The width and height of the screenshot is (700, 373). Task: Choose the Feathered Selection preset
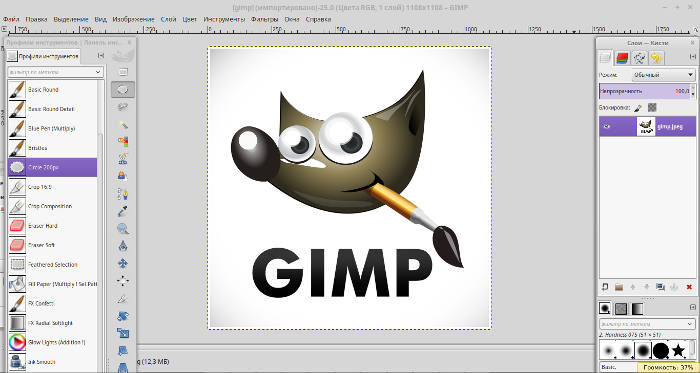pyautogui.click(x=52, y=265)
